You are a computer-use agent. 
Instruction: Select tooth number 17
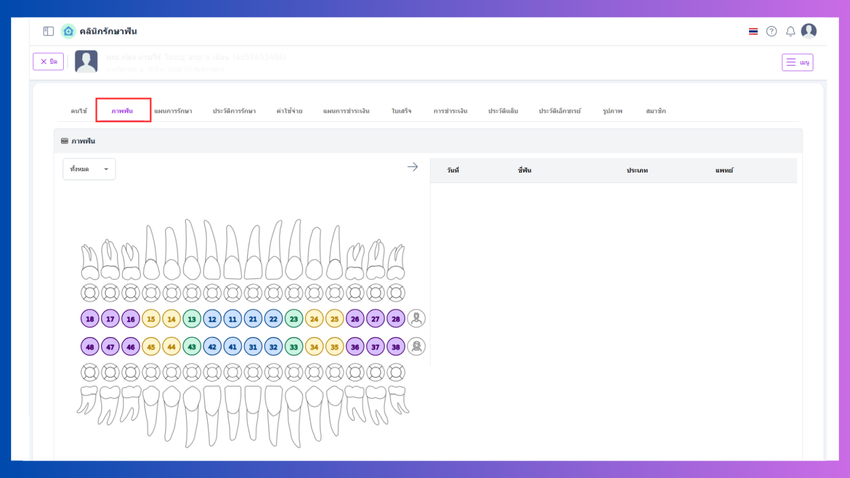[110, 319]
